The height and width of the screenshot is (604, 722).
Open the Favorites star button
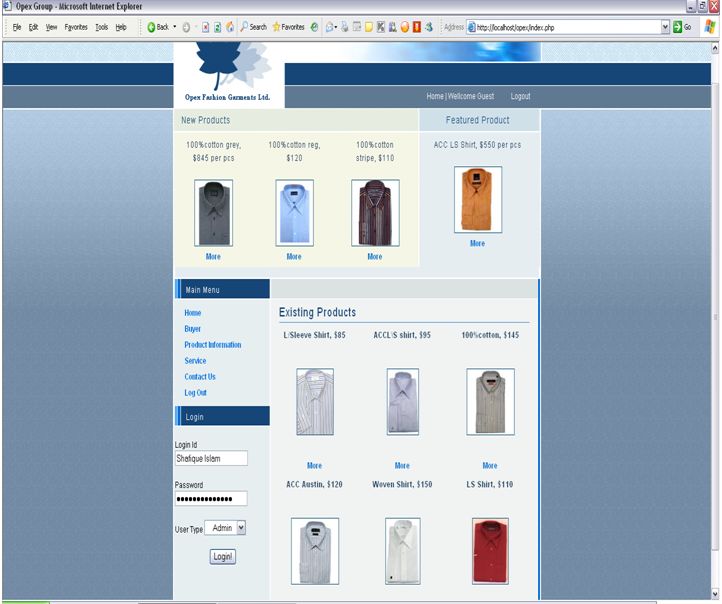(288, 27)
